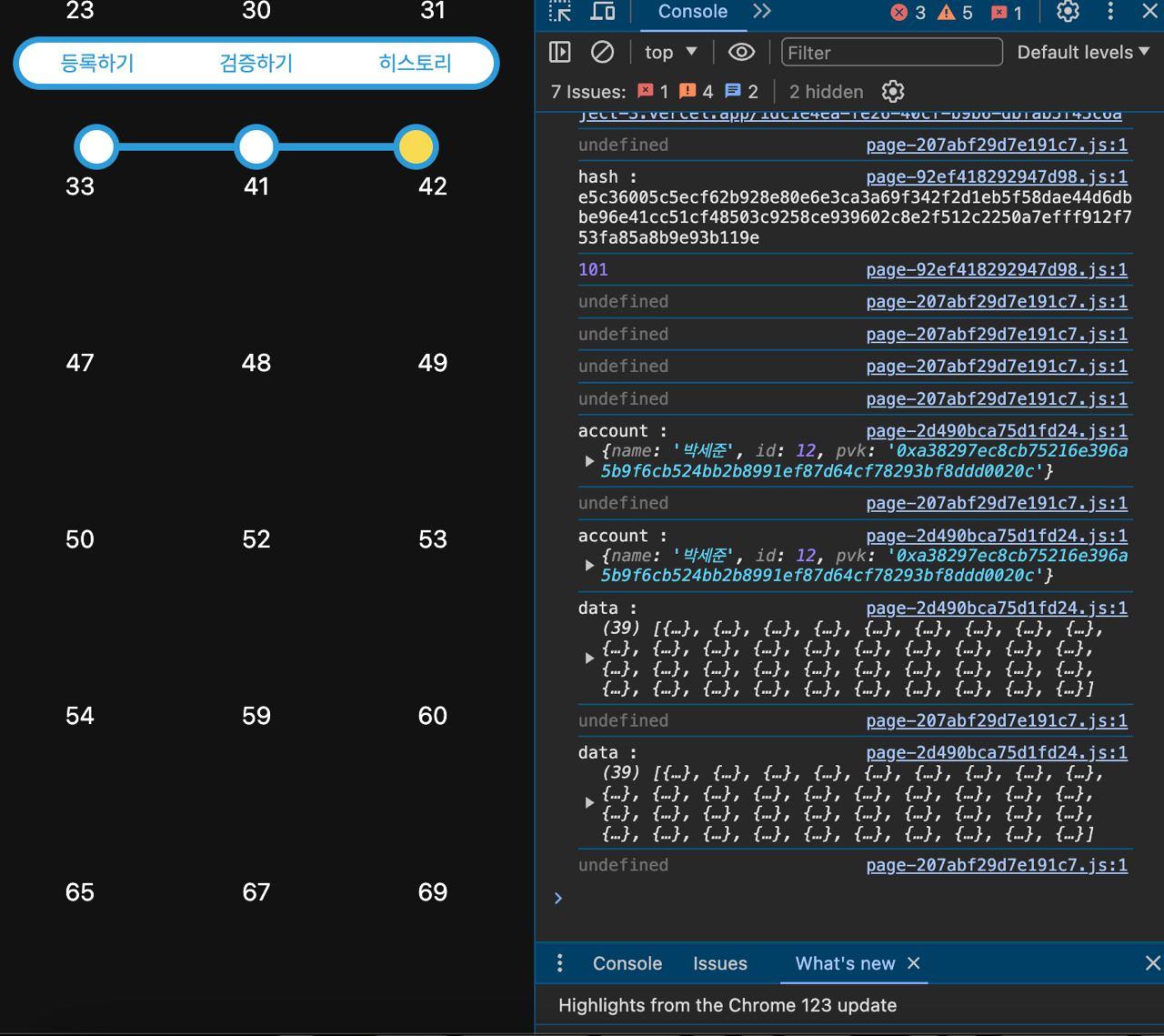
Task: Close the What's new tab
Action: tap(914, 962)
